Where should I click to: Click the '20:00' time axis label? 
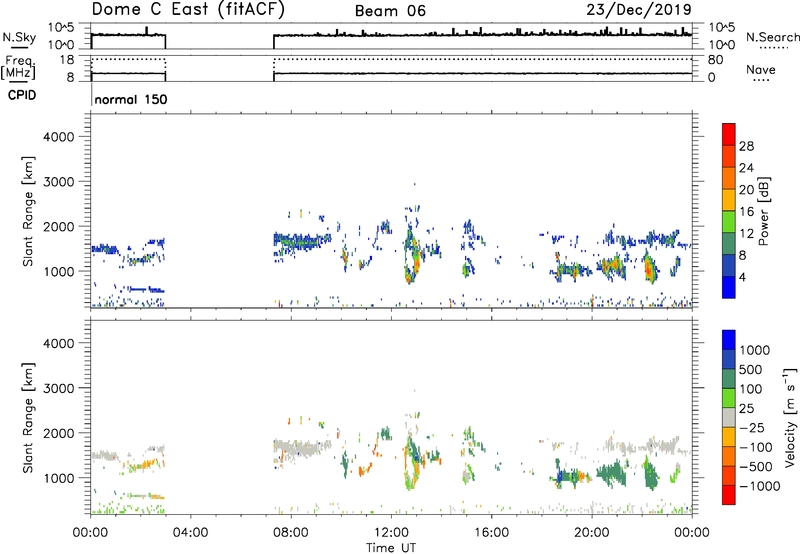coord(591,533)
